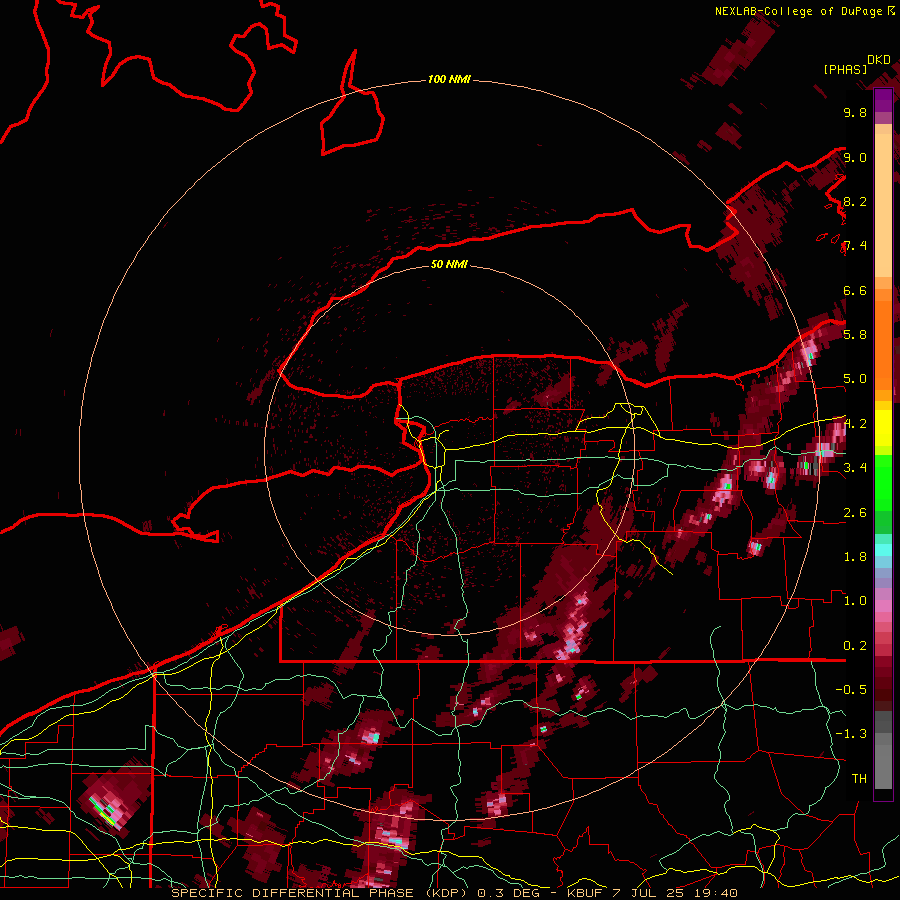Click the 6.6 scale value
Screen dimensions: 900x900
click(855, 290)
